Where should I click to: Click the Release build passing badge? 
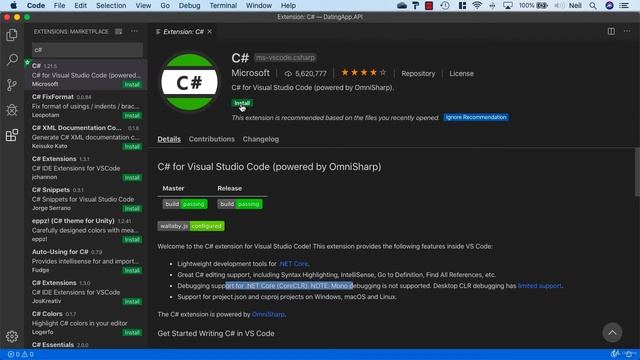[x=240, y=204]
